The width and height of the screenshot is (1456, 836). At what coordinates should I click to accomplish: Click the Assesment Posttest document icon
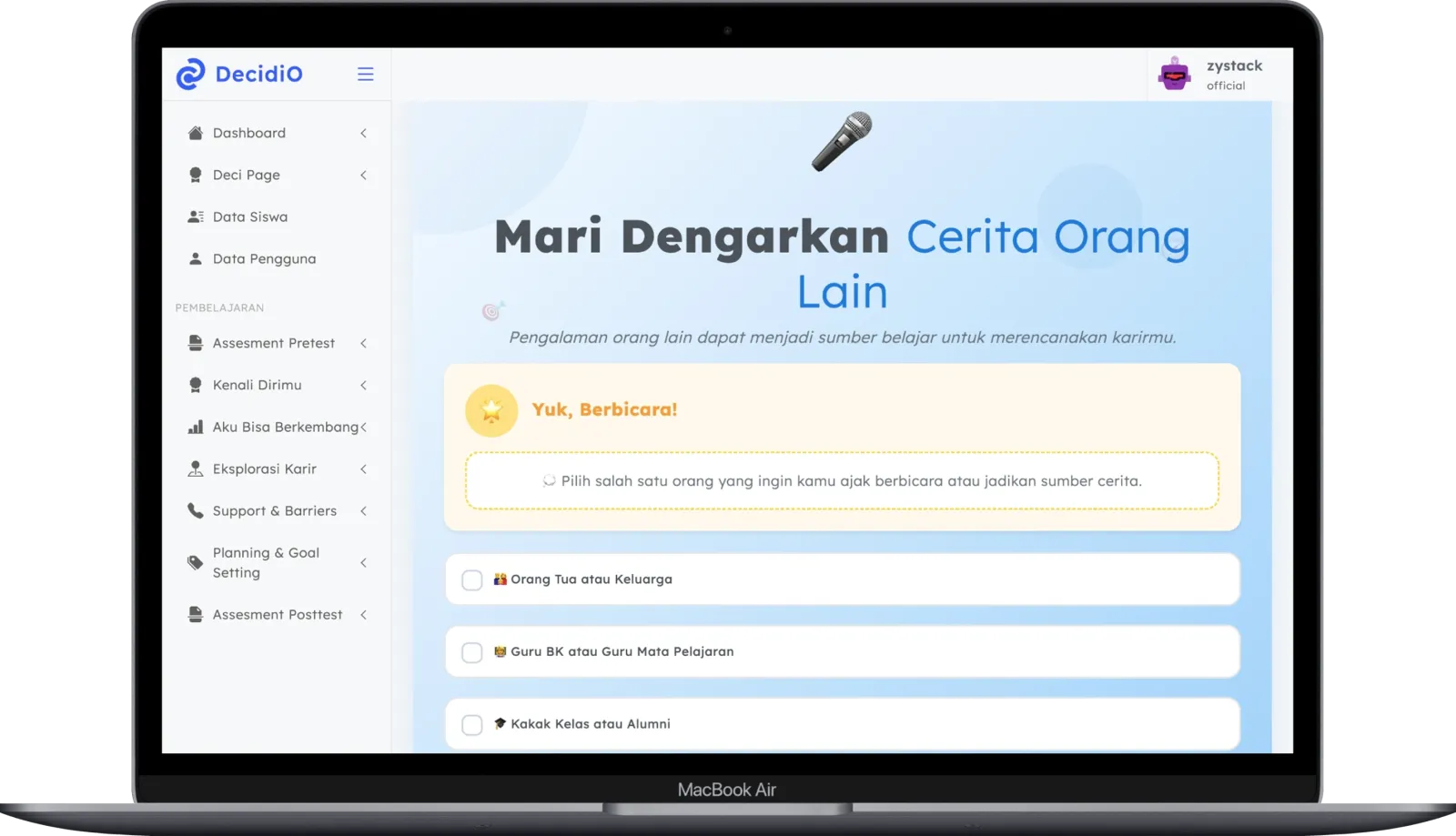195,614
